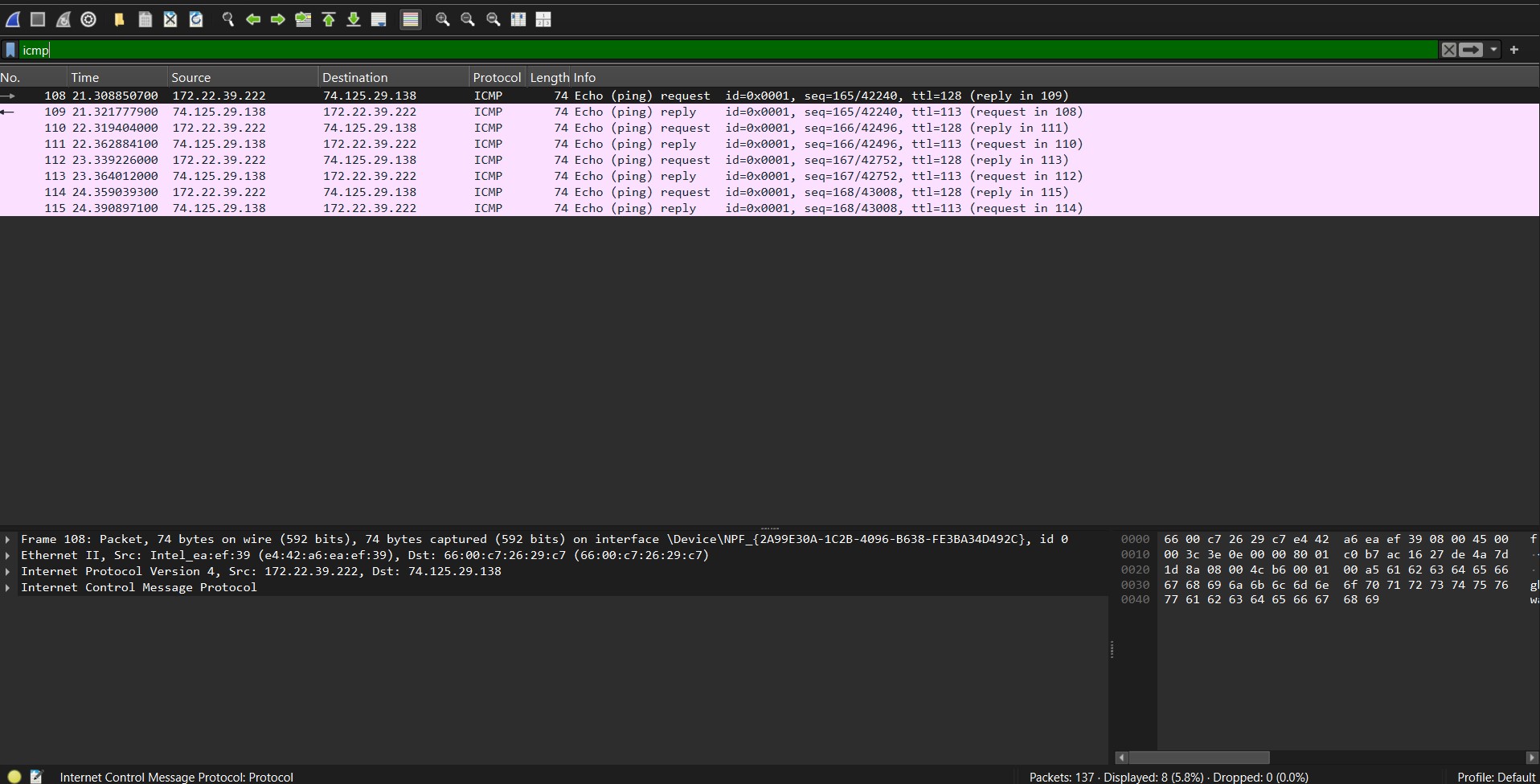Screen dimensions: 1540x784
Task: Find a packet with the magnifier icon
Action: [x=228, y=19]
